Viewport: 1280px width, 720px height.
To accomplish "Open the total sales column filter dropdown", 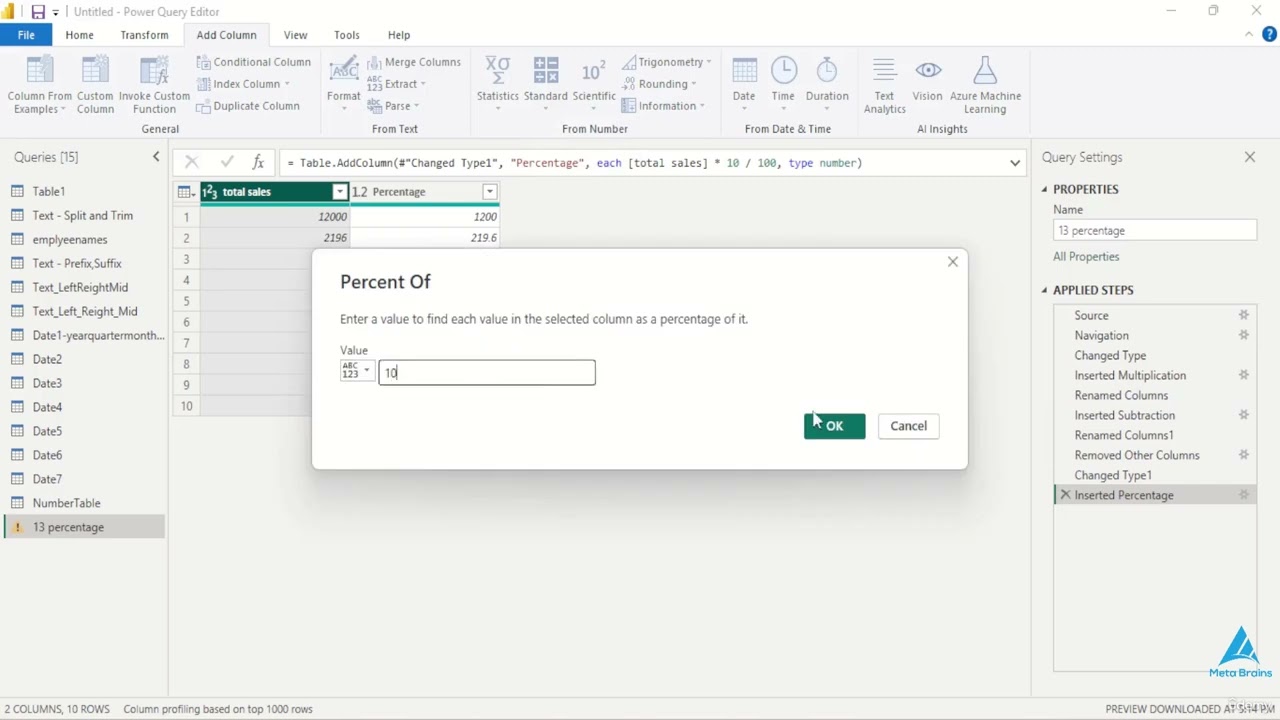I will click(x=340, y=192).
